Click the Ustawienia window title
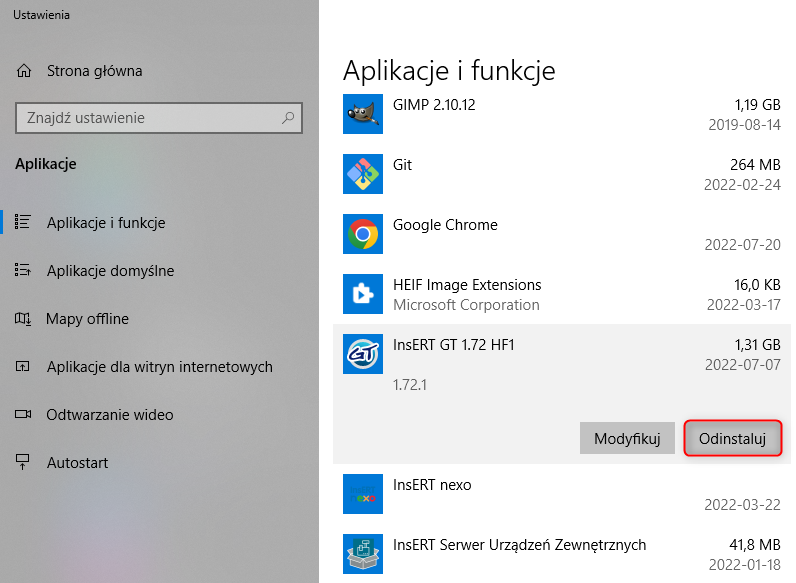 [x=42, y=15]
